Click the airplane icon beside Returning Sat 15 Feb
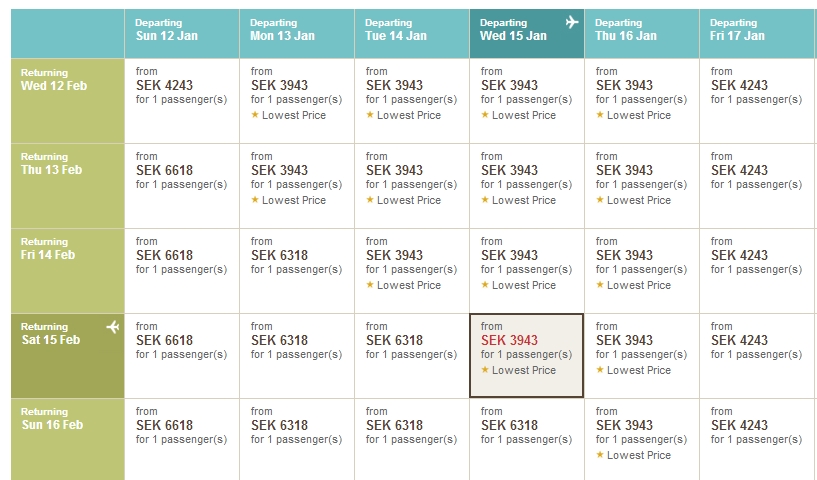 pos(113,327)
